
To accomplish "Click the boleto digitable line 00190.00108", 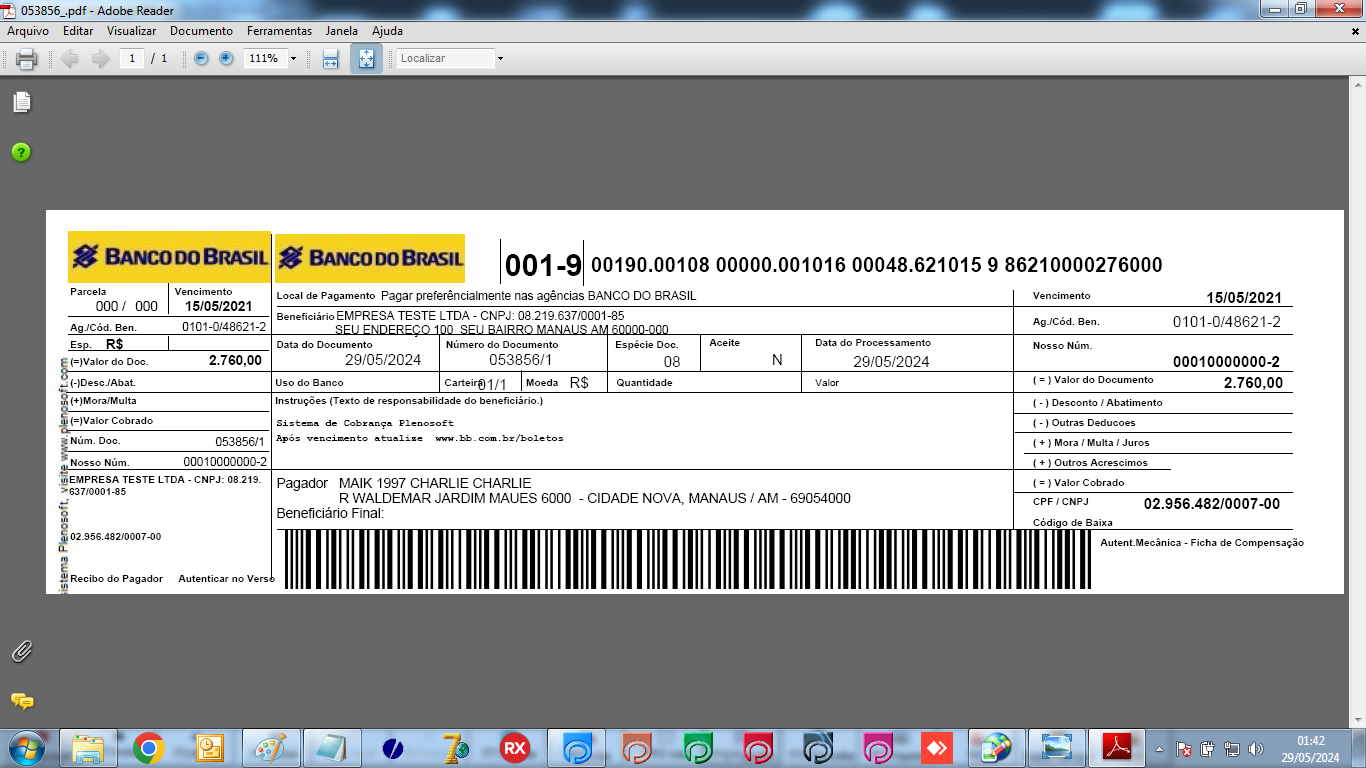I will click(x=877, y=265).
